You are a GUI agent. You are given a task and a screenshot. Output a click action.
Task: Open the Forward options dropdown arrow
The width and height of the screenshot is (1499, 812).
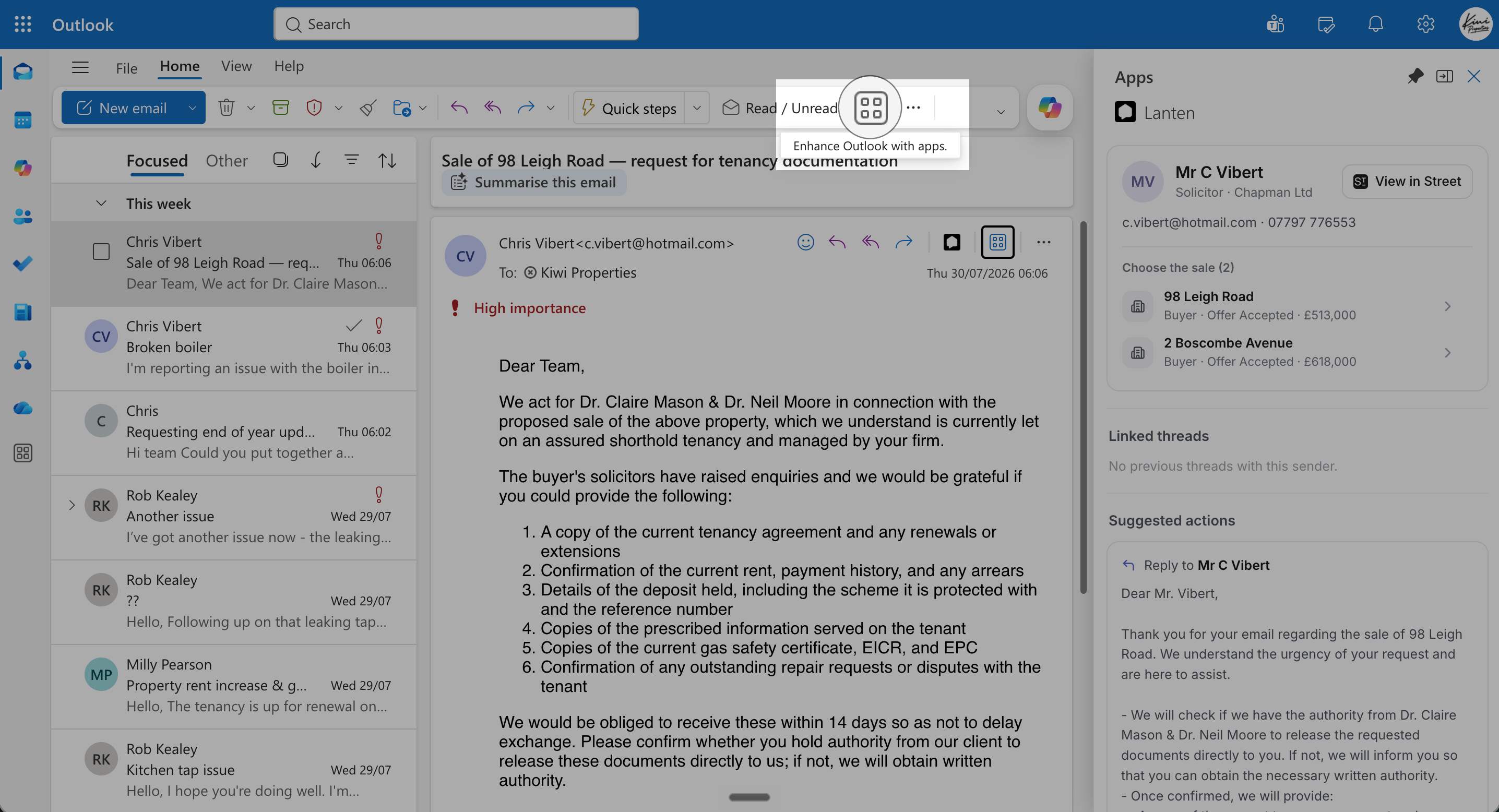point(551,108)
